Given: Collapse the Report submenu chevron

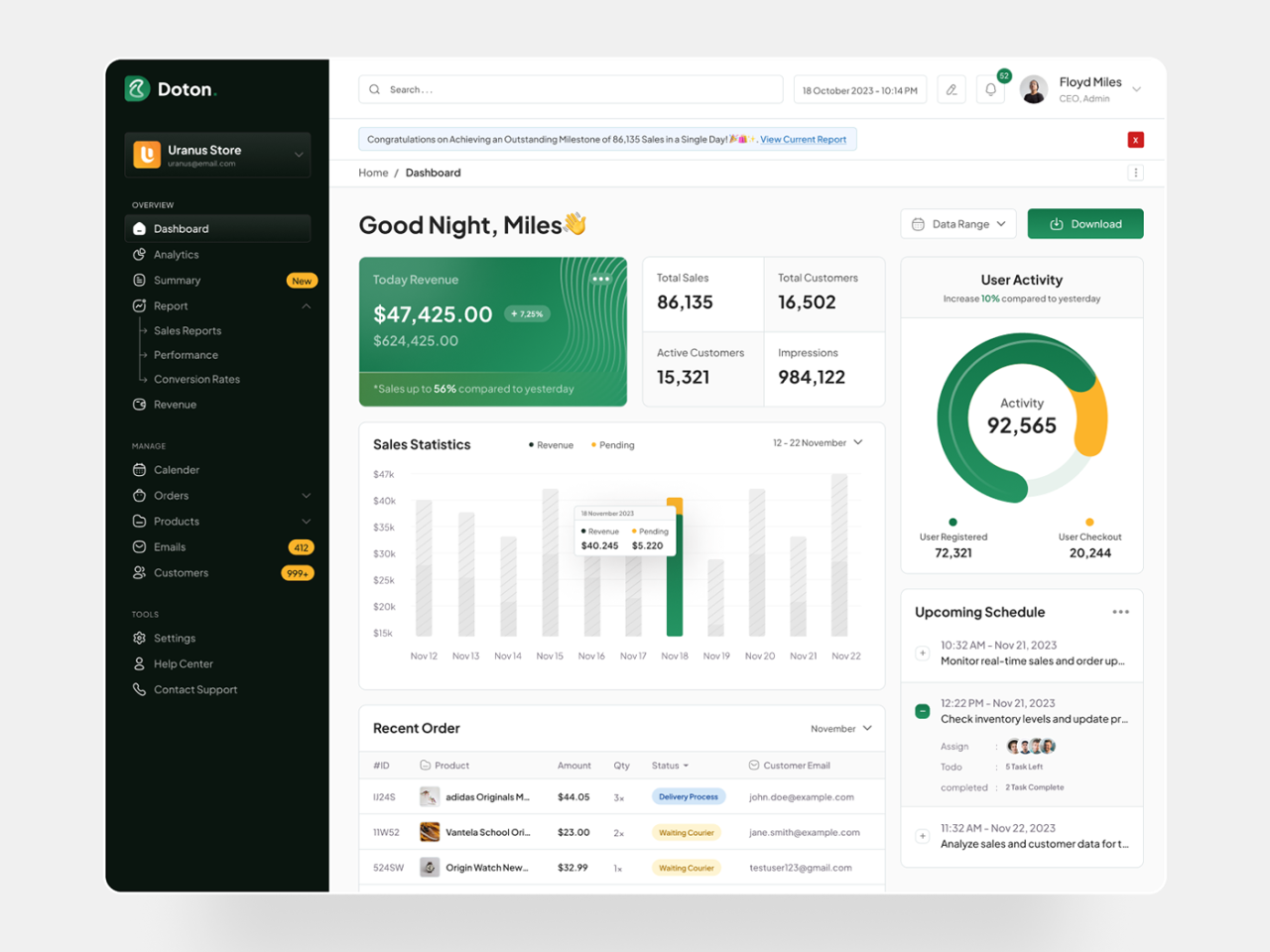Looking at the screenshot, I should pos(307,306).
